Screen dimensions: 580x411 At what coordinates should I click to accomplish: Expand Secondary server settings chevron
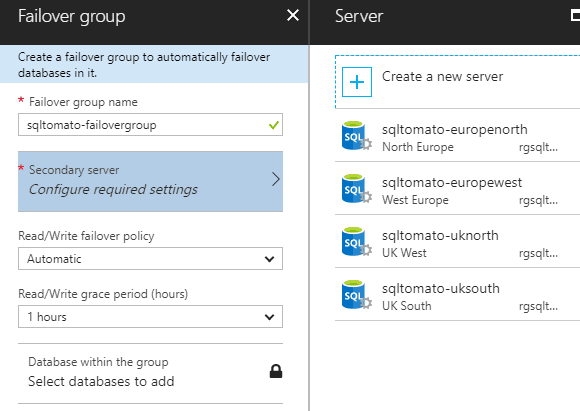point(276,179)
